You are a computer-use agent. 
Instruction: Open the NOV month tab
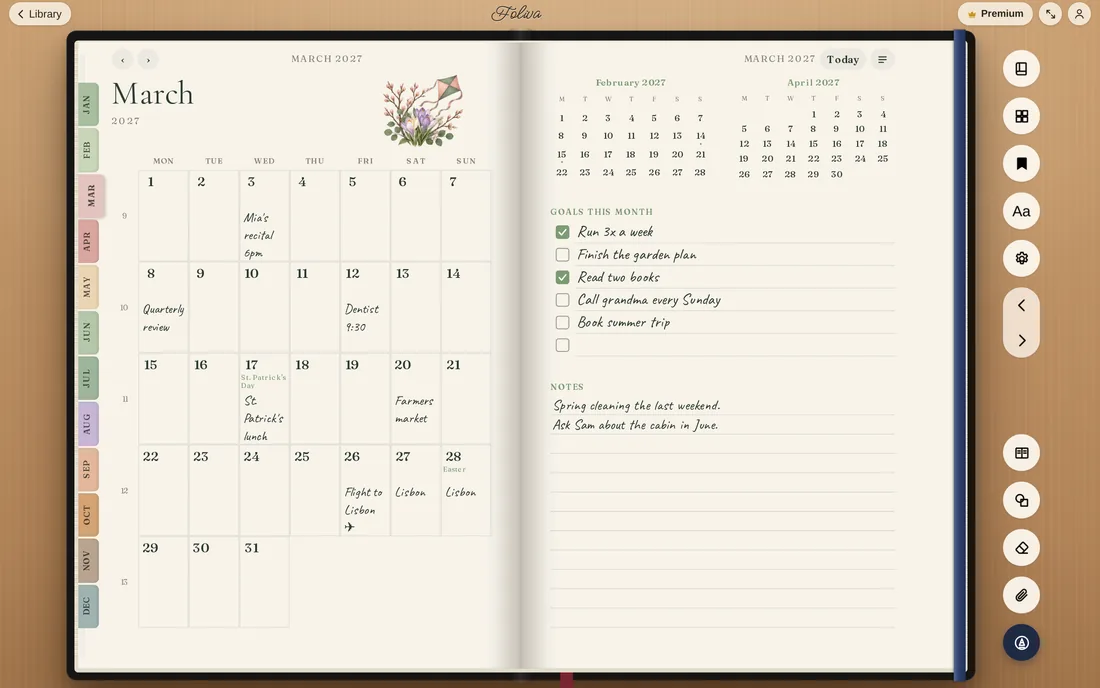coord(88,560)
